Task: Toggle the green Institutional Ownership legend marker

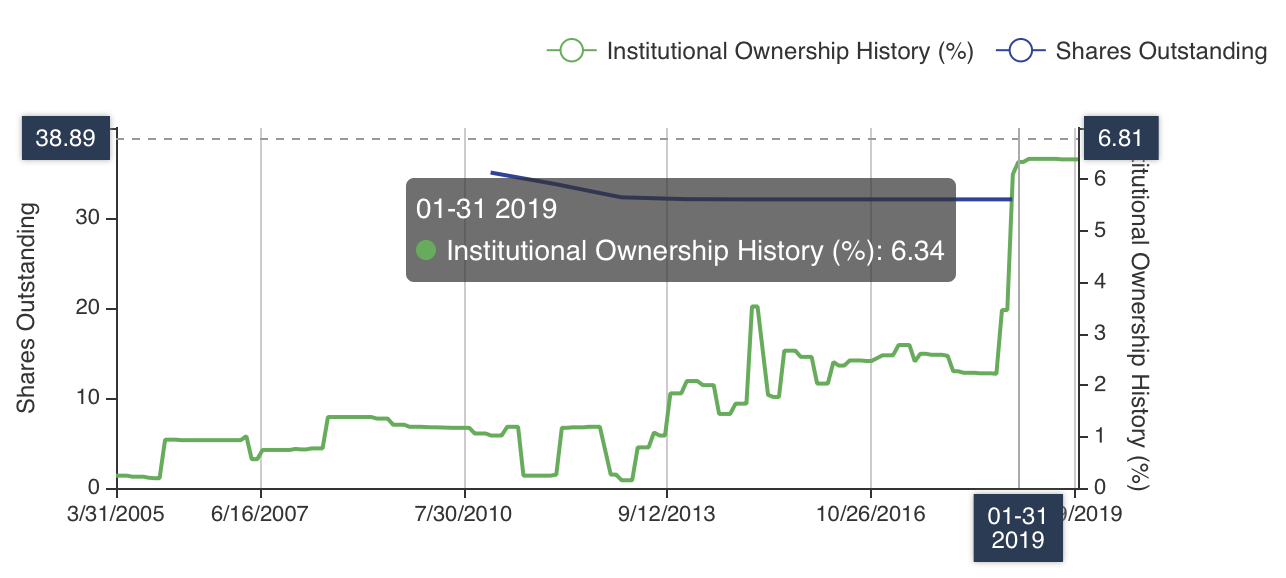Action: pyautogui.click(x=571, y=51)
